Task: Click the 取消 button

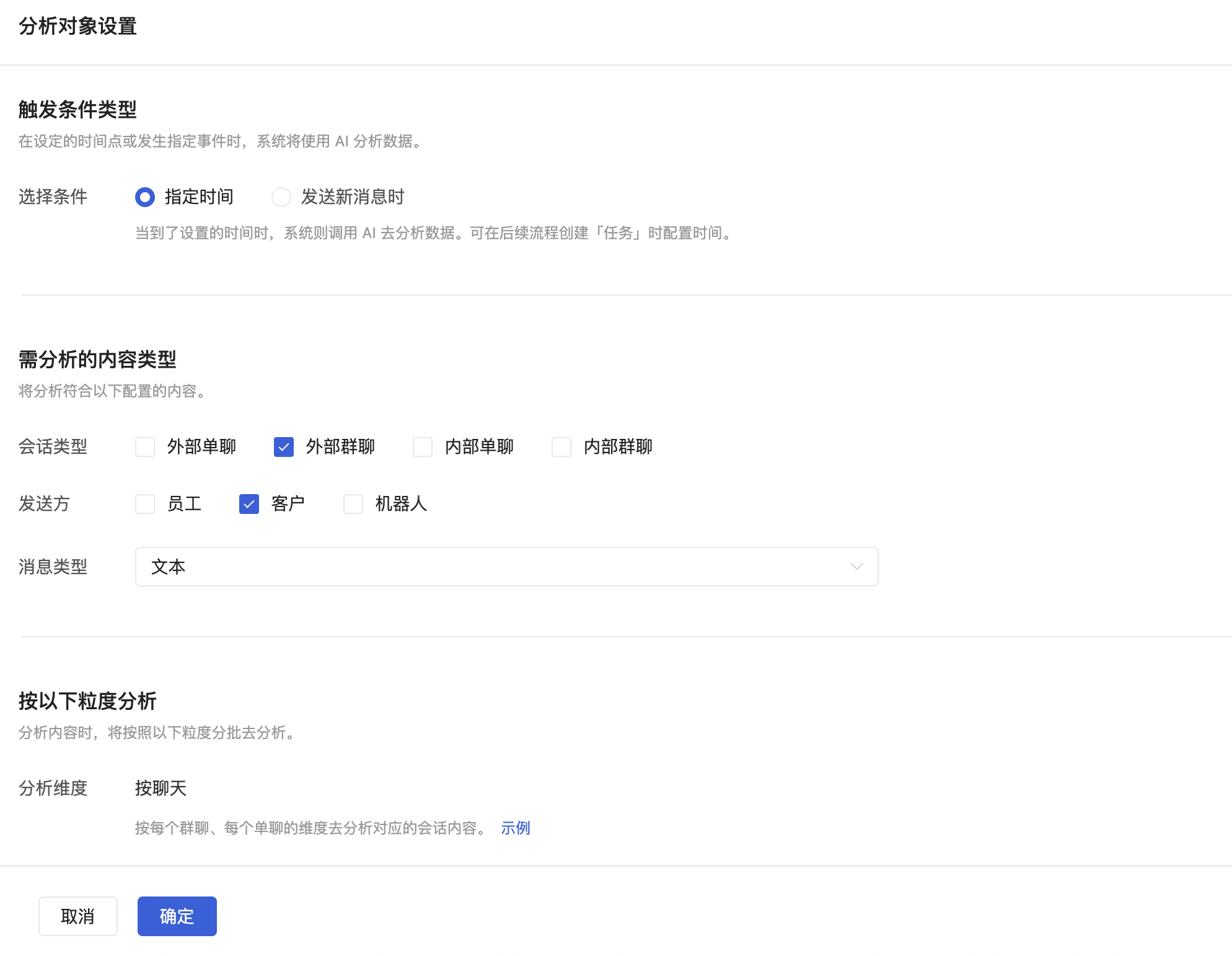Action: tap(78, 916)
